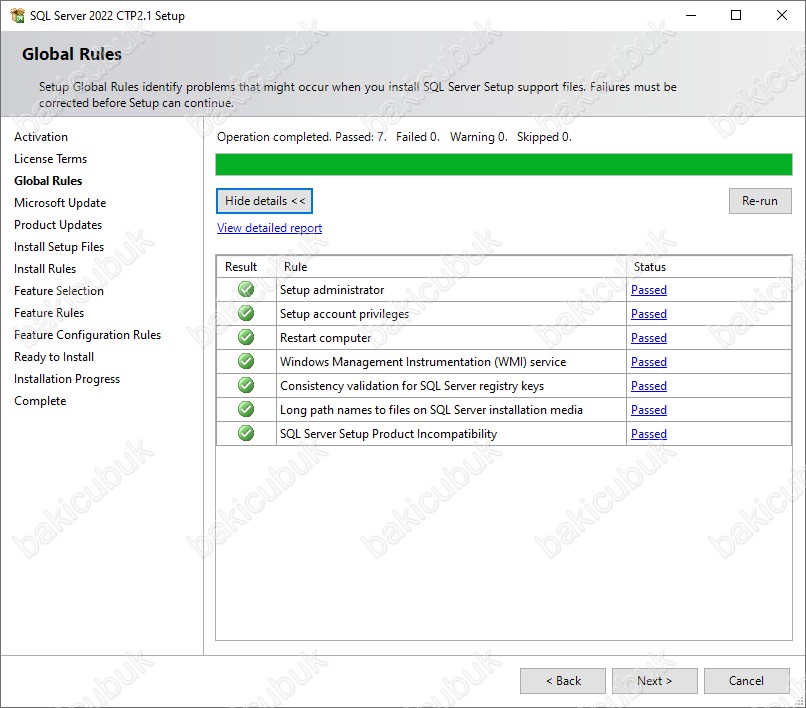Select Global Rules step in sidebar
The height and width of the screenshot is (708, 806).
[48, 181]
